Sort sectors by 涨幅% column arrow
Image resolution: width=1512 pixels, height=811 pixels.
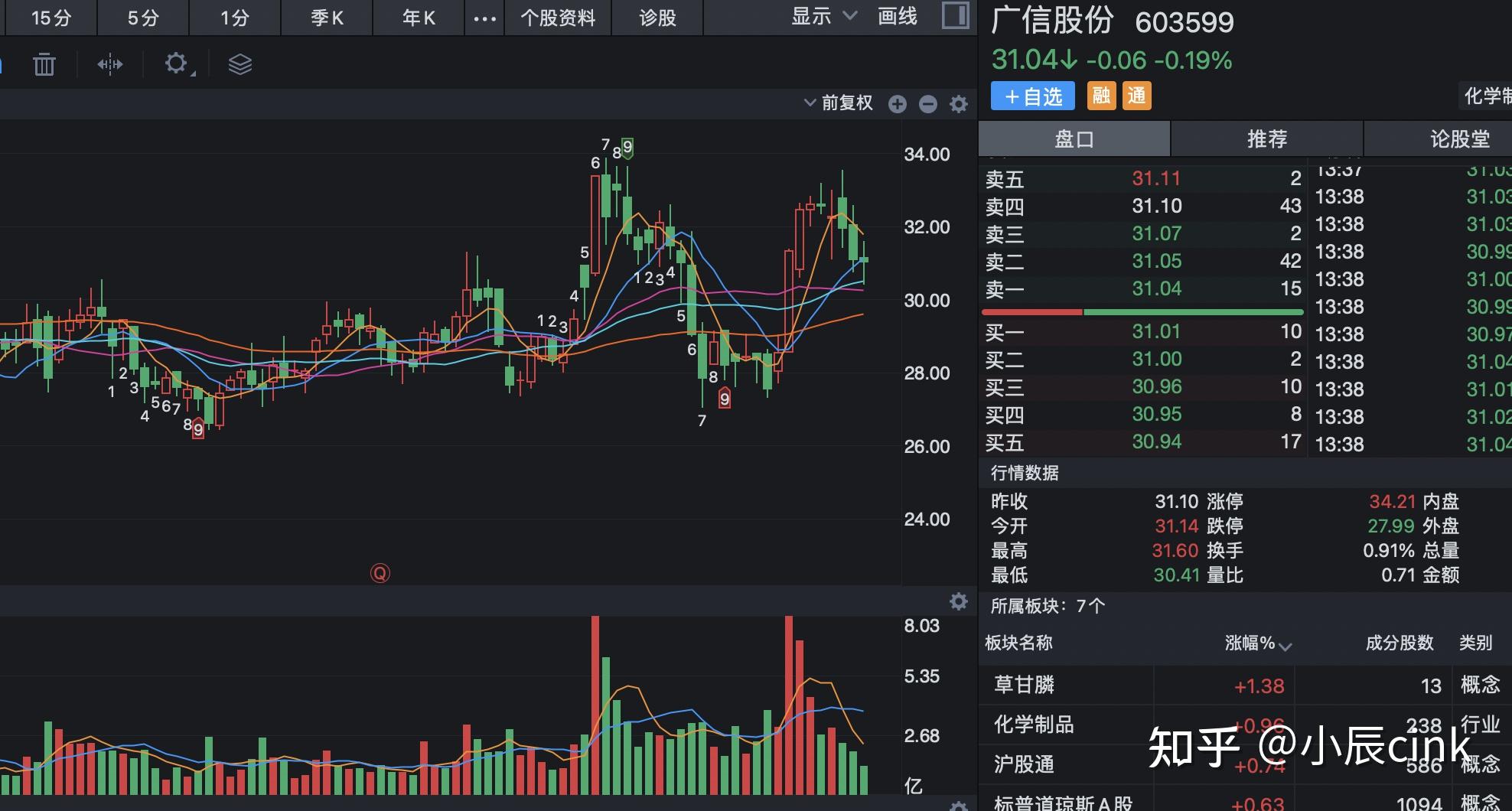1286,647
